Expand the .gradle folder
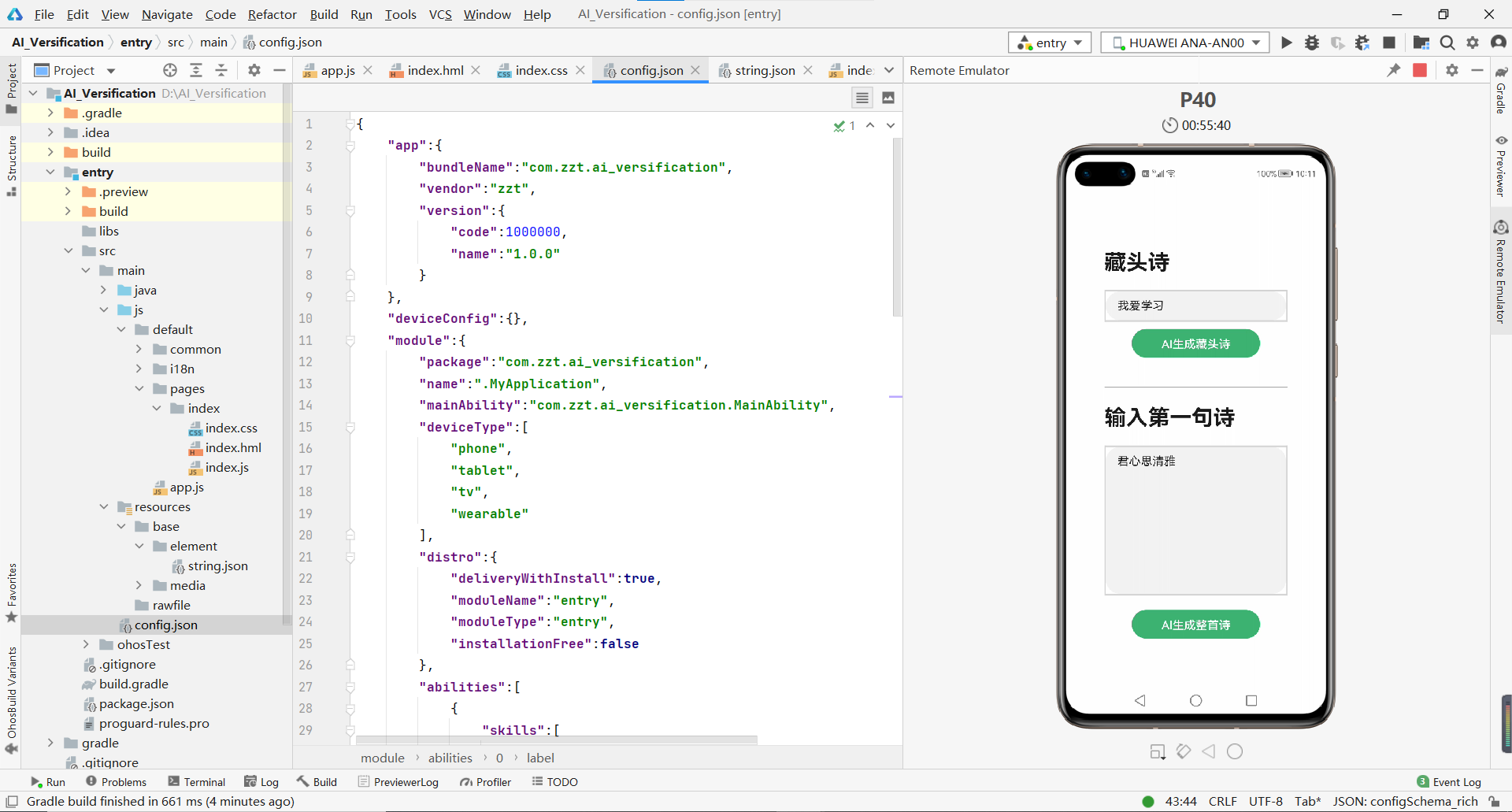Image resolution: width=1512 pixels, height=812 pixels. (x=50, y=113)
